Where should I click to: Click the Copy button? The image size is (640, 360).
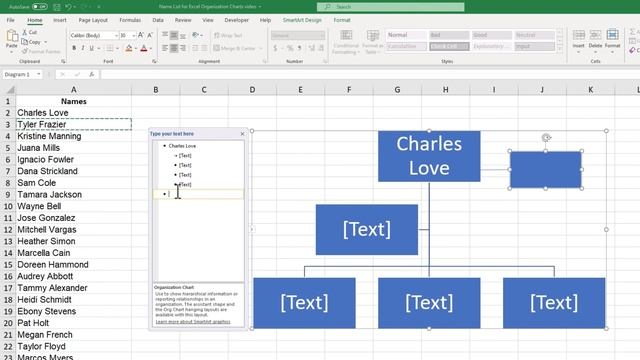[x=31, y=42]
